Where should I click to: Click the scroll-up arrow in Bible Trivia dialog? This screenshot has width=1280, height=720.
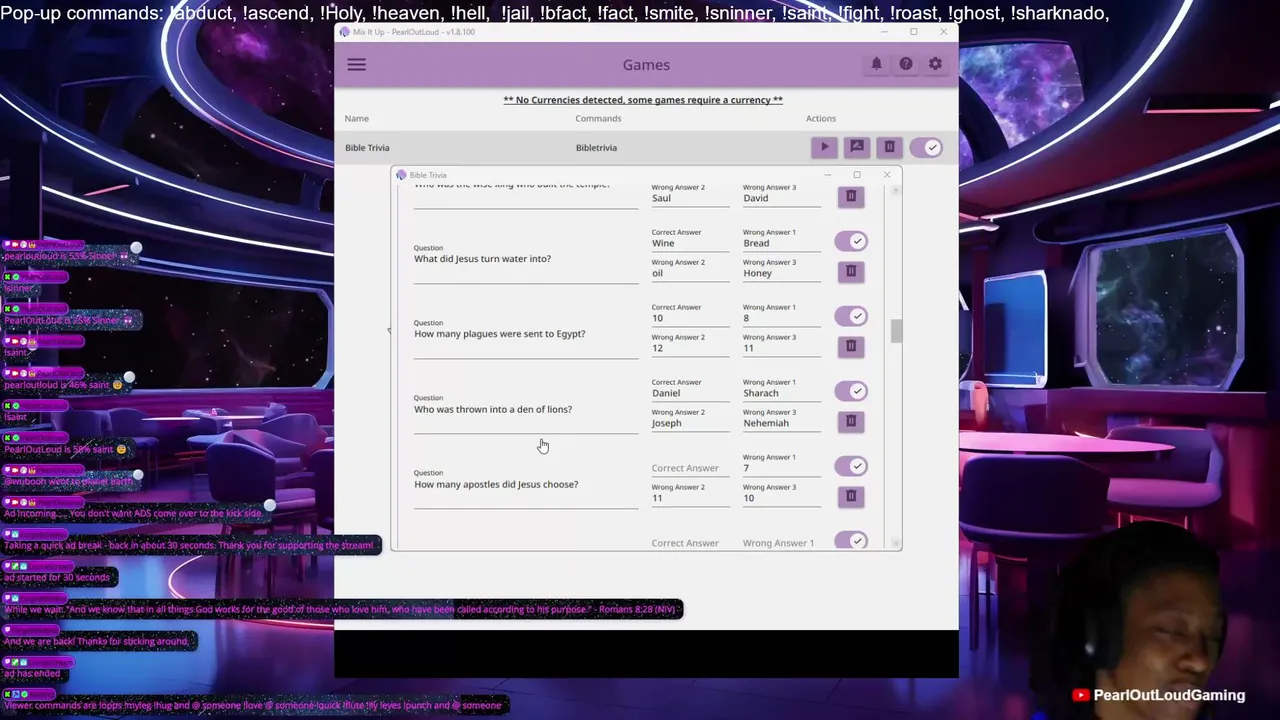click(896, 189)
